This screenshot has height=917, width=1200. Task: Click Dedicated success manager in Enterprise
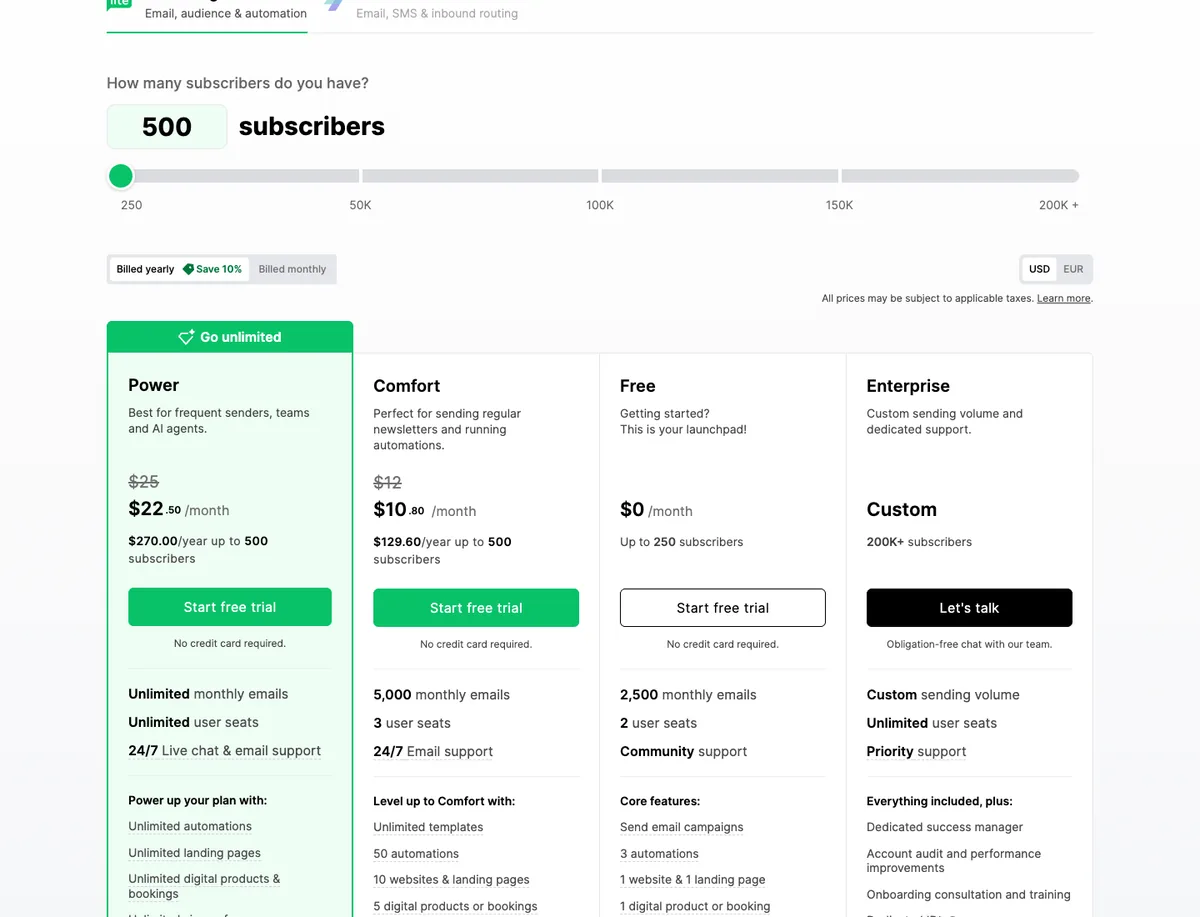[x=945, y=828]
